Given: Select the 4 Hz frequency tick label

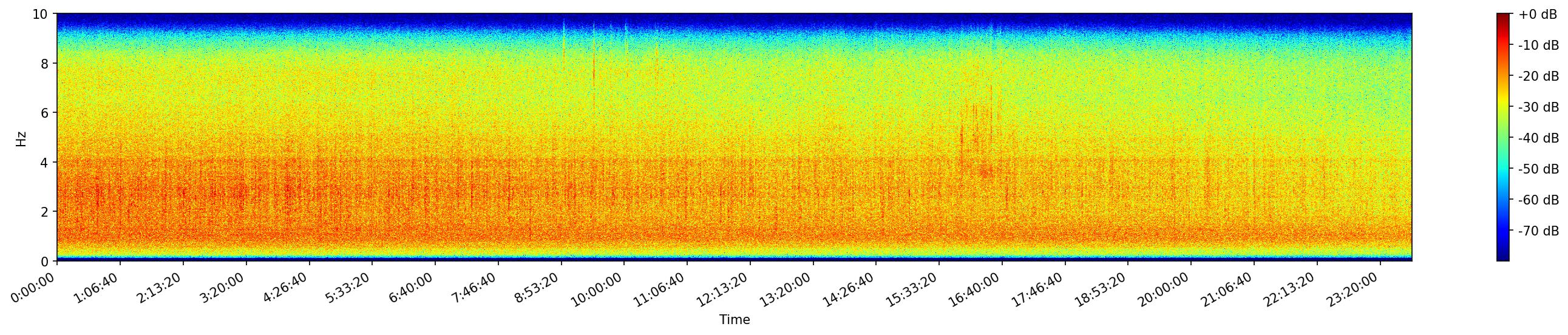Looking at the screenshot, I should tap(46, 162).
